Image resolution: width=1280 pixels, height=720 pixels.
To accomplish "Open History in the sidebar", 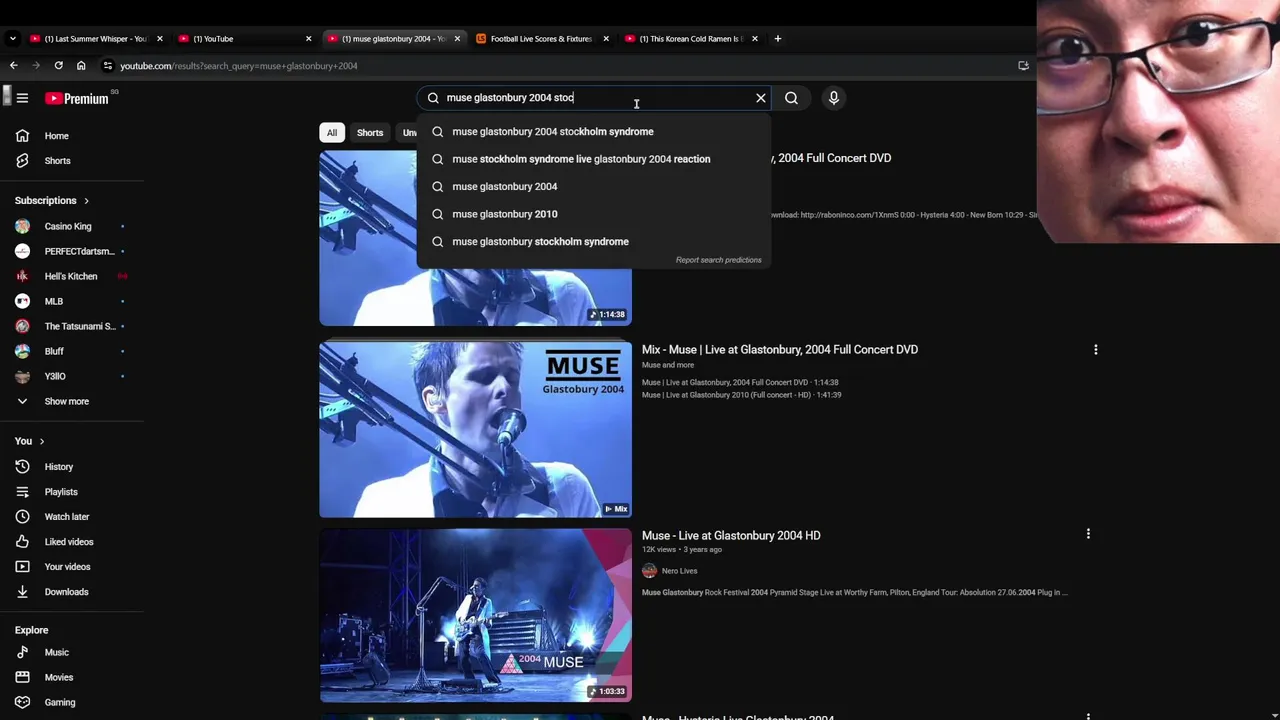I will tap(72, 467).
